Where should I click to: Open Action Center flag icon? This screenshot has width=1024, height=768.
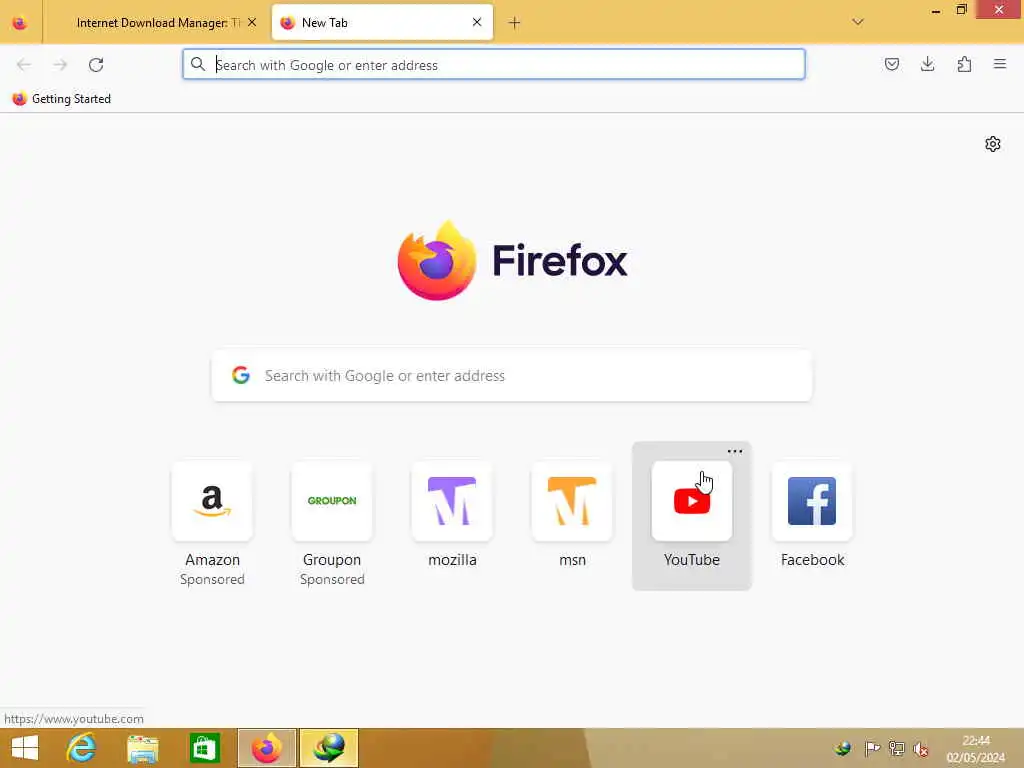click(x=872, y=748)
